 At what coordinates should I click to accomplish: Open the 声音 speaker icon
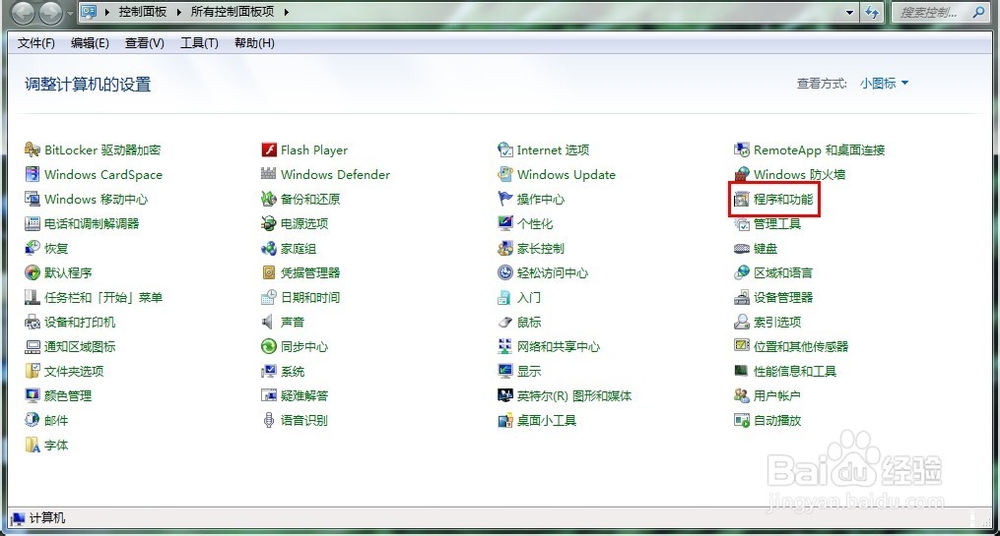point(269,322)
